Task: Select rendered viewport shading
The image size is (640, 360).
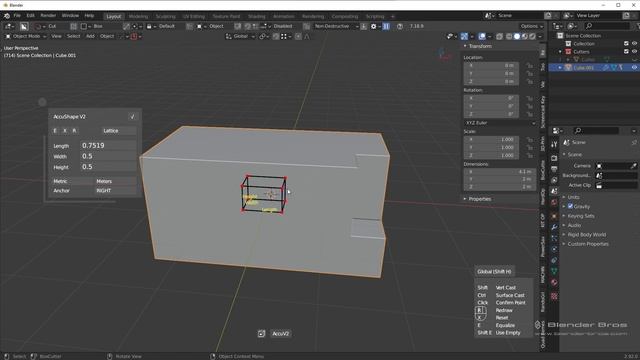Action: point(532,36)
